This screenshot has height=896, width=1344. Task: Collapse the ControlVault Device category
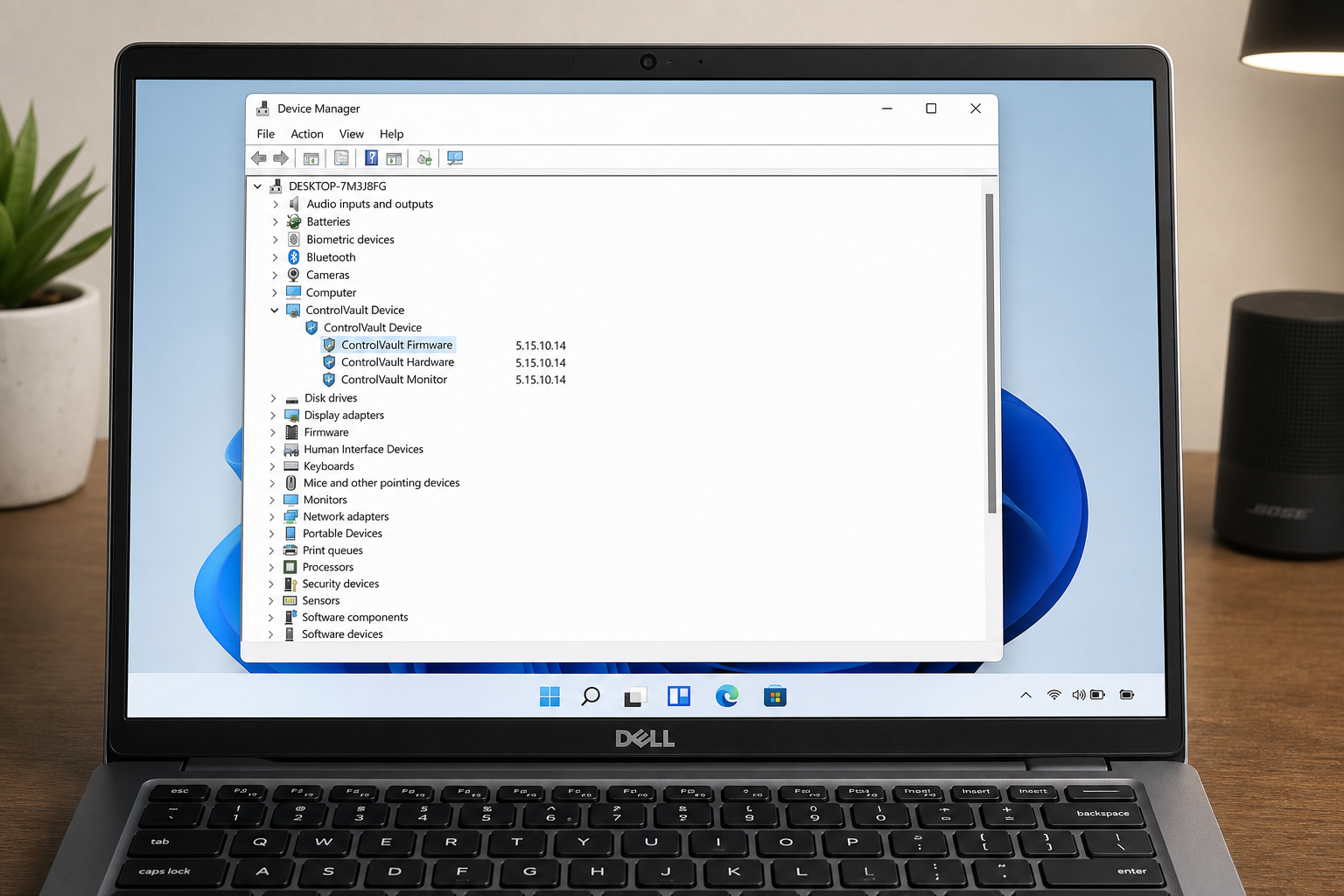coord(275,310)
